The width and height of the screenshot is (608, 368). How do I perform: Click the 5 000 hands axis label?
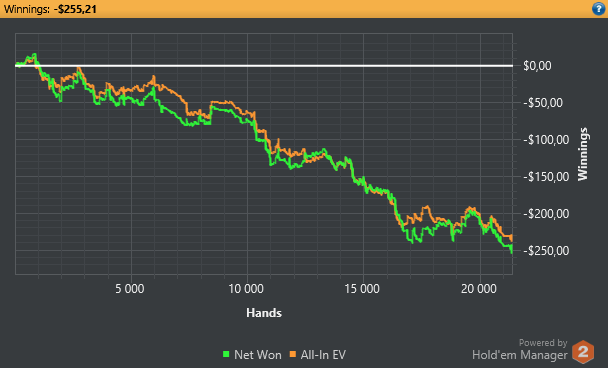130,289
